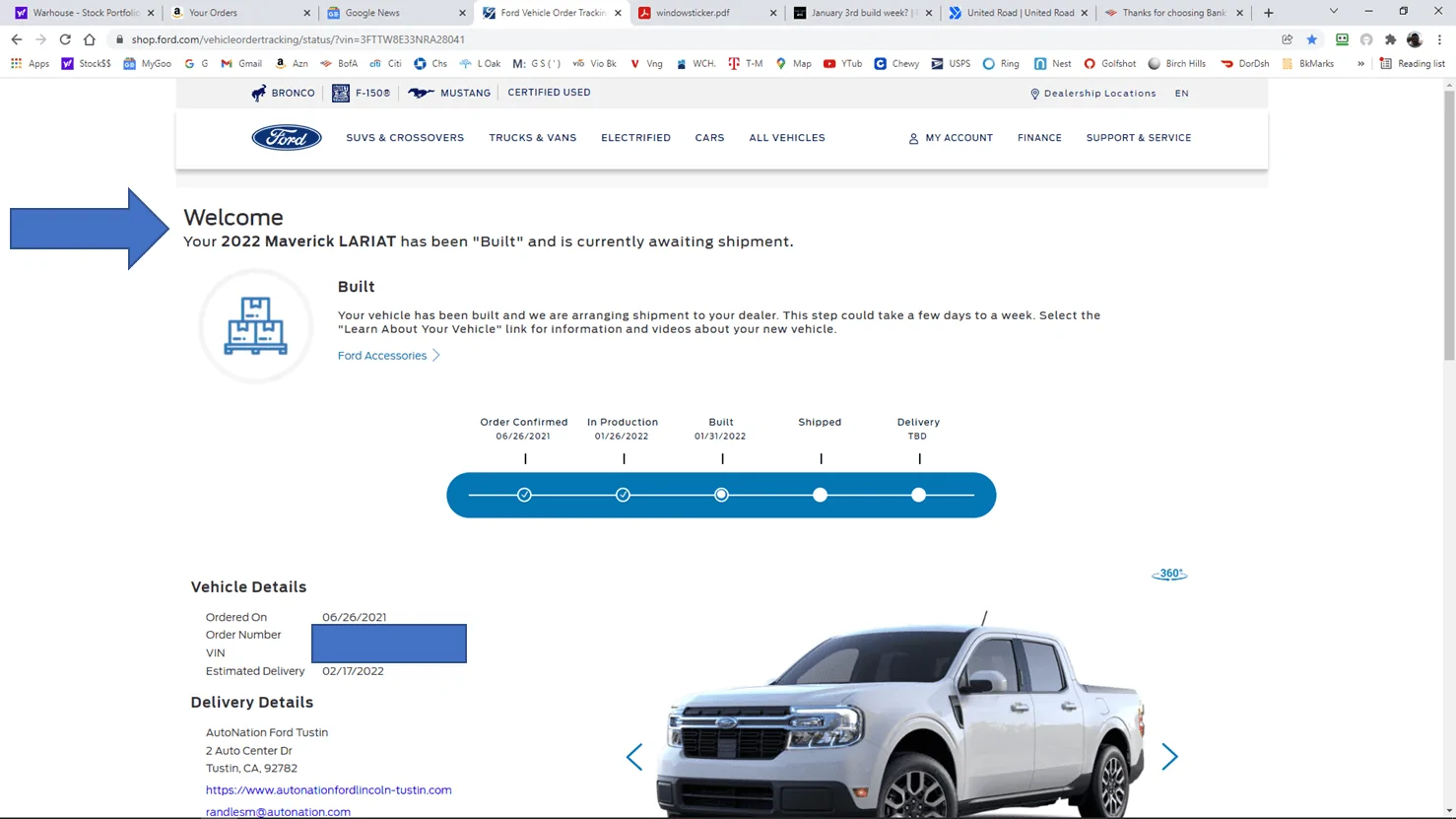The image size is (1456, 819).
Task: Open the Mustang vehicle link
Action: pyautogui.click(x=449, y=93)
